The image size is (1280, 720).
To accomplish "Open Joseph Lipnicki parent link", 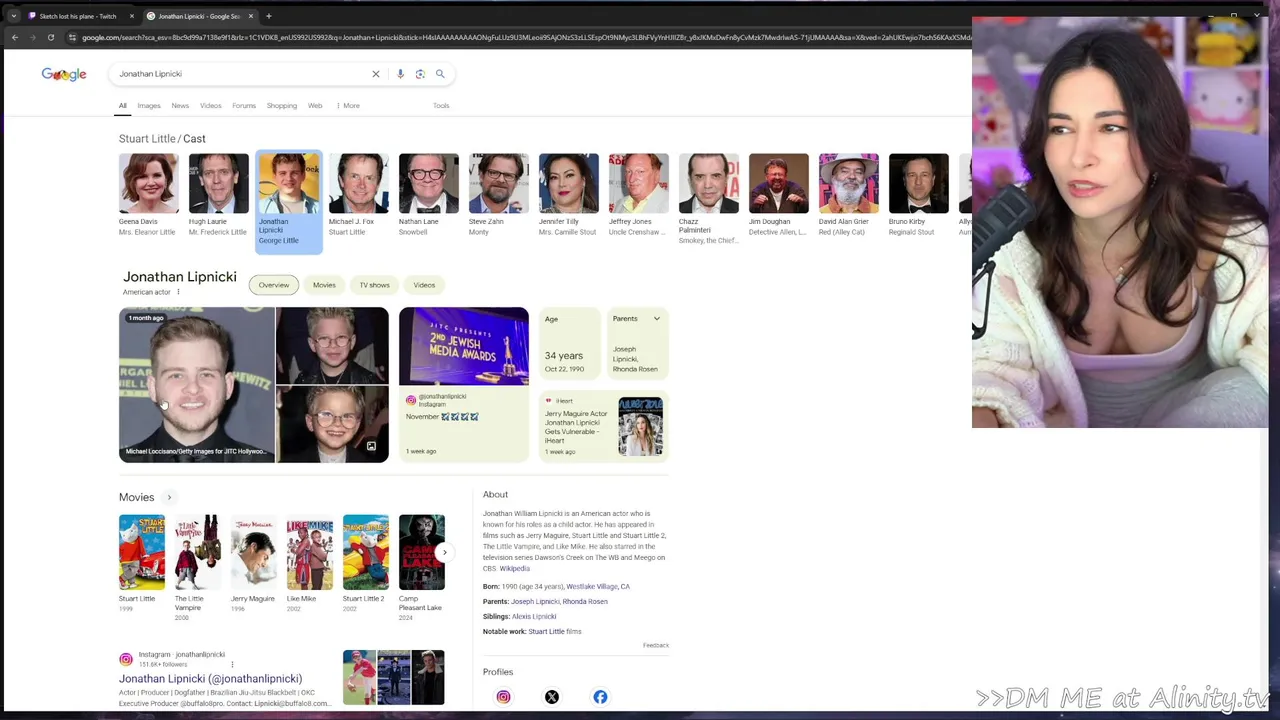I will tap(535, 601).
